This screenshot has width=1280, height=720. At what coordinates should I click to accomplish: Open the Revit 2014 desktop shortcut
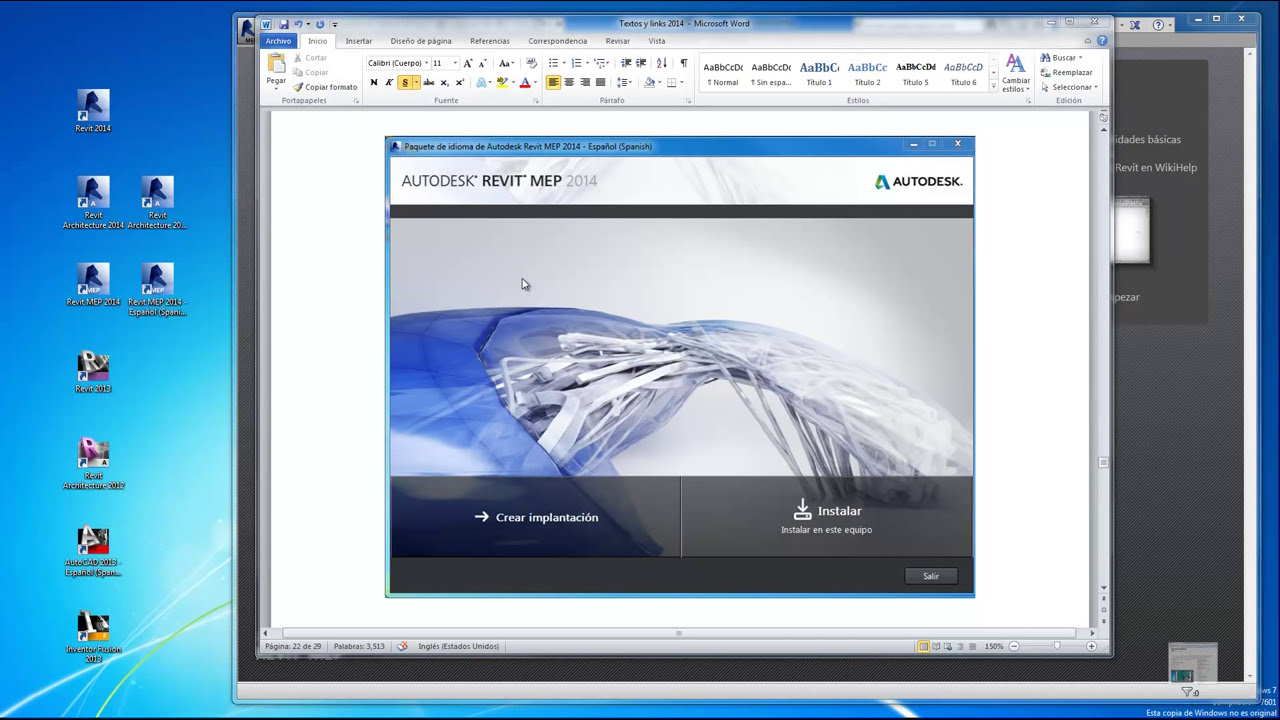(93, 111)
